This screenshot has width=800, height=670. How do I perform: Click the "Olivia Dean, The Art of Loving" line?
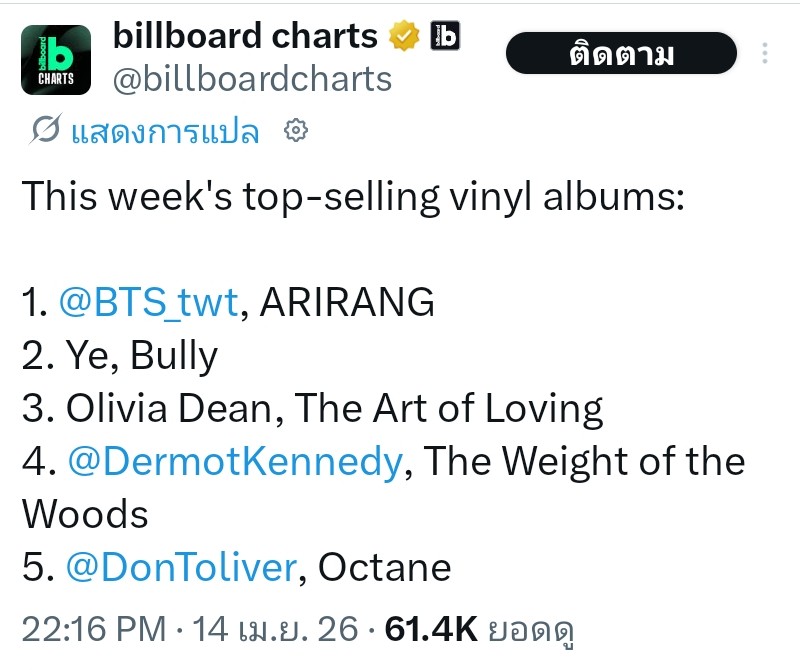[x=312, y=408]
